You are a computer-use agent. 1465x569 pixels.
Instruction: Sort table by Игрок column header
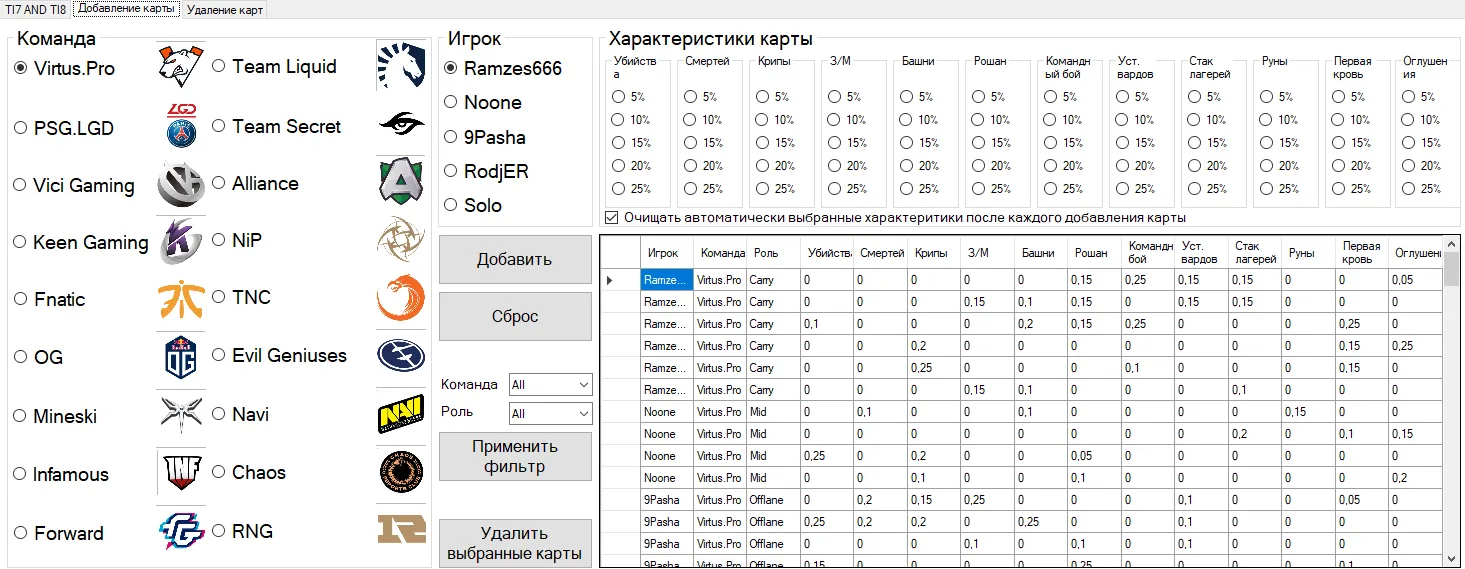click(x=667, y=253)
